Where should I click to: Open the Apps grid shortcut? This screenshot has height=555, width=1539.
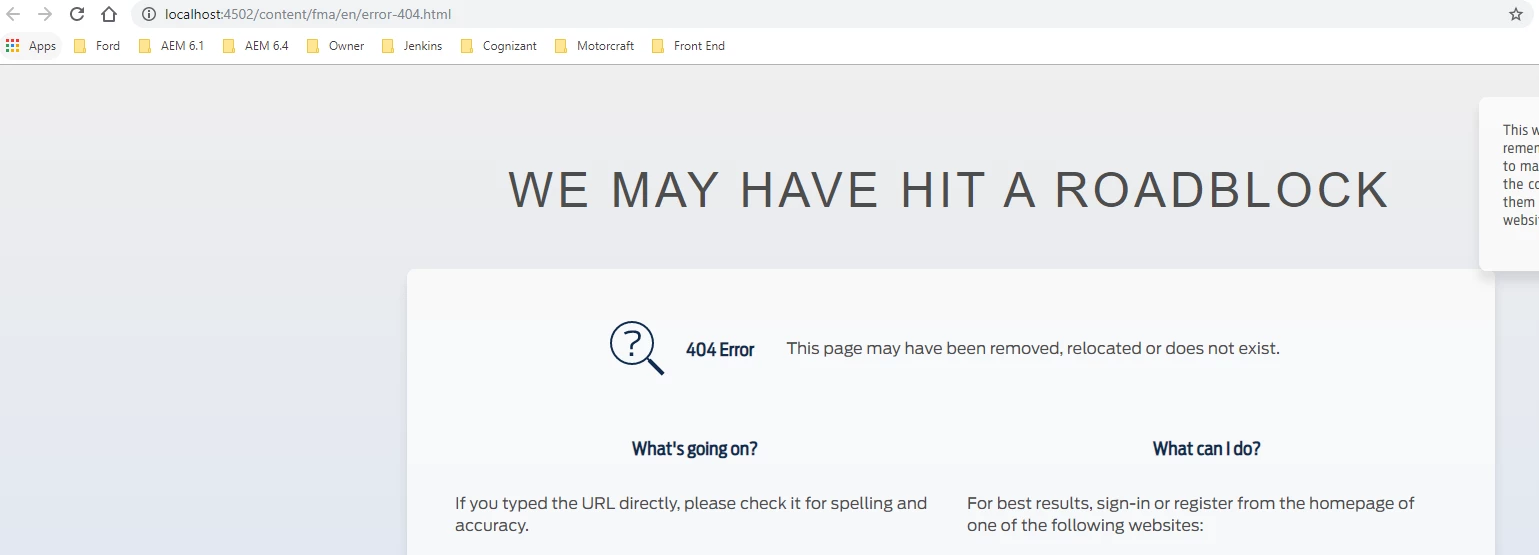[x=31, y=46]
